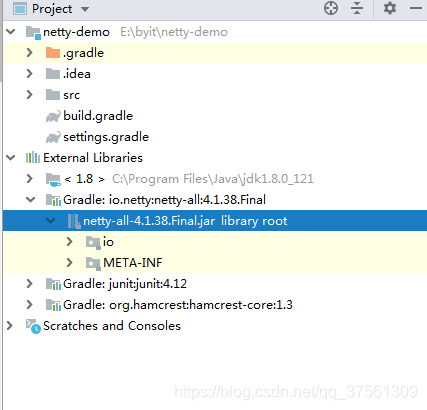Expand the < 1.8 > JDK node
Viewport: 427px width, 410px height.
(30, 179)
